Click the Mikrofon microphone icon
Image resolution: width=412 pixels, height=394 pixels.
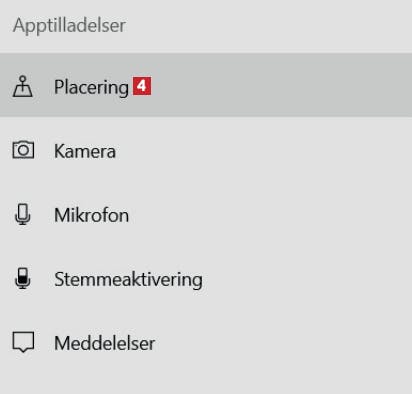click(x=23, y=214)
